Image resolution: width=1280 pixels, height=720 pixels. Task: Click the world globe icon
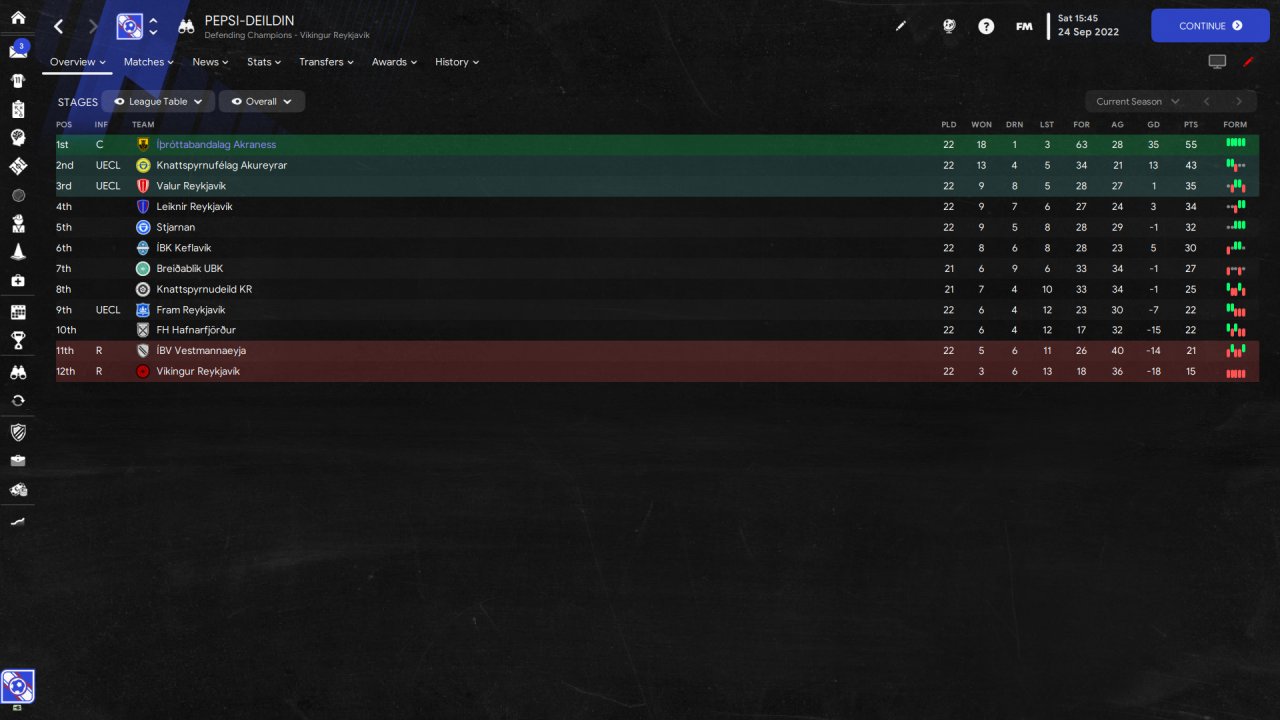point(949,26)
